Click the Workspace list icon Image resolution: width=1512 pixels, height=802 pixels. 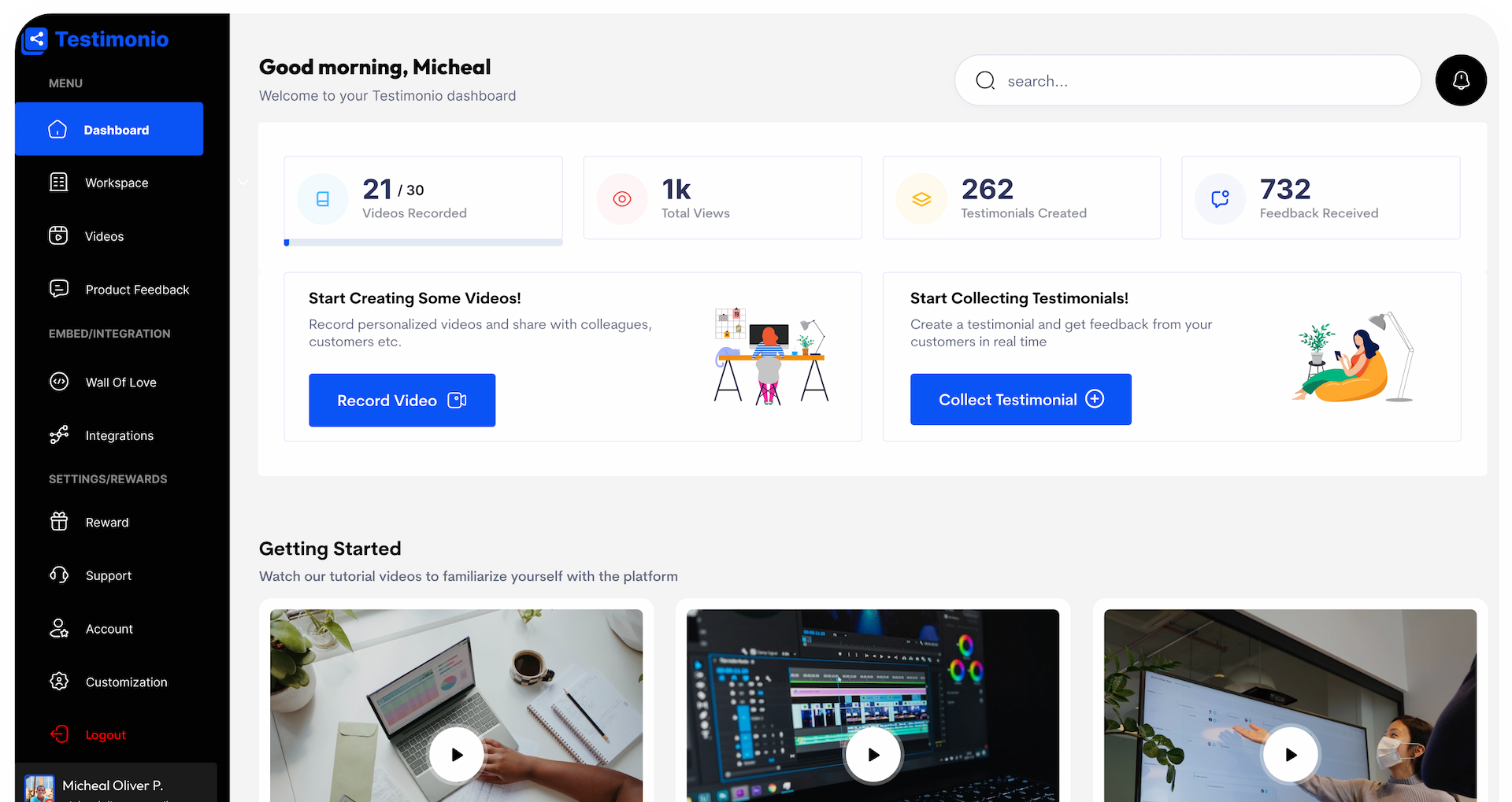click(58, 182)
